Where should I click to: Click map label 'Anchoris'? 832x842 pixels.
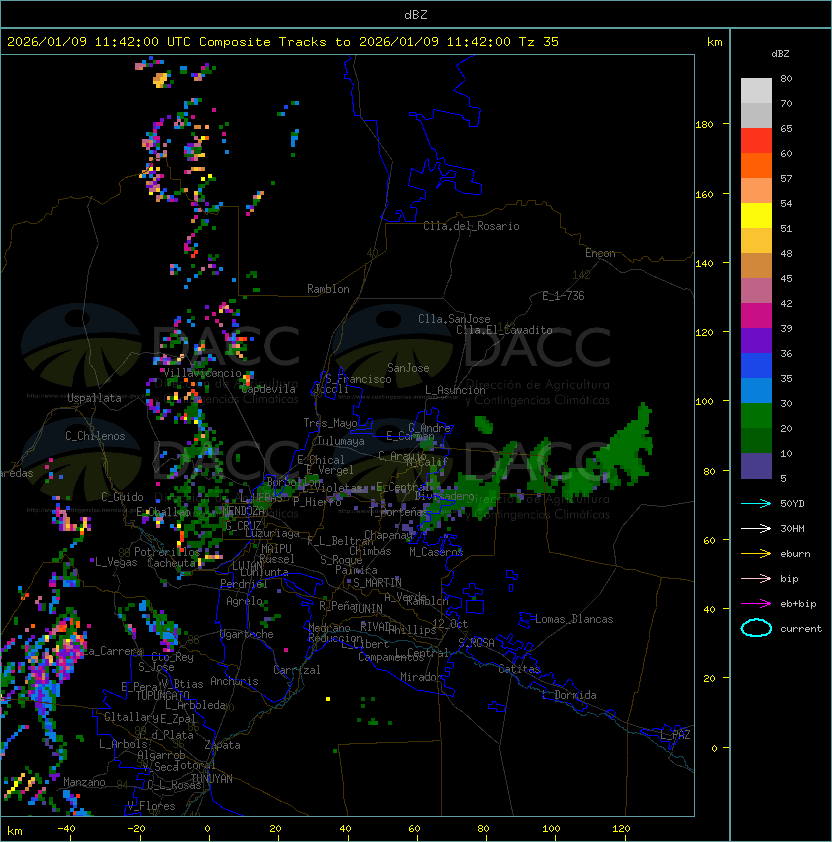click(234, 681)
